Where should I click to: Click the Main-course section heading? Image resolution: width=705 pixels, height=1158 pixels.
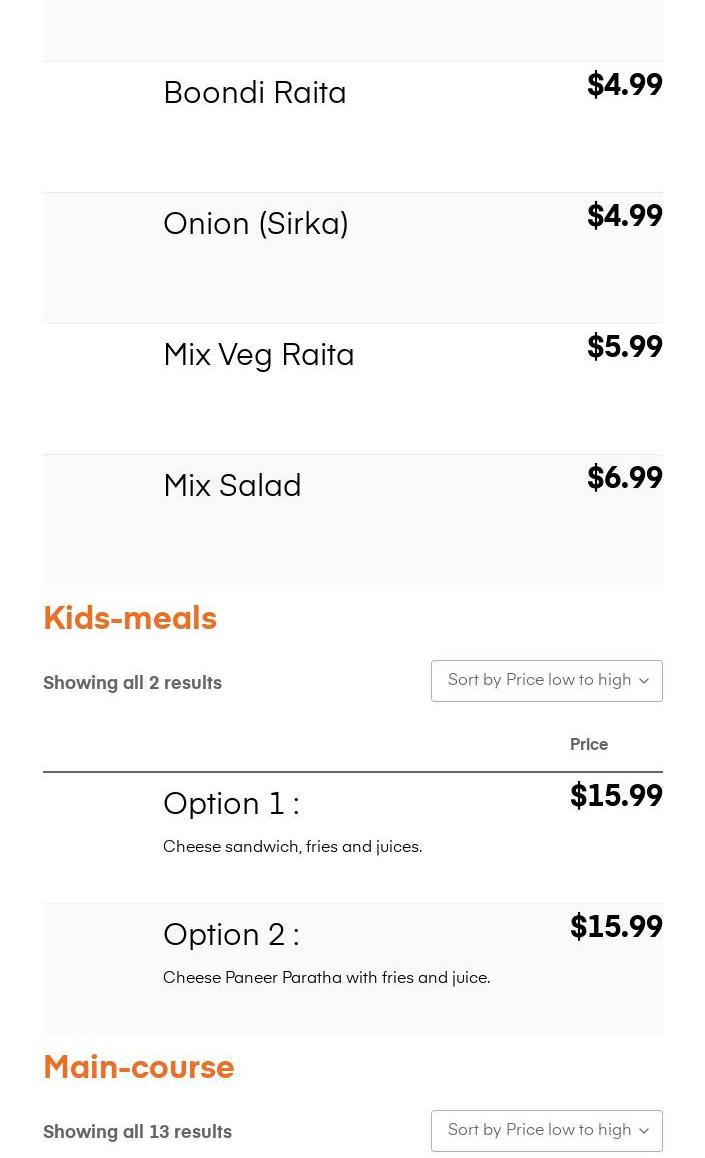[138, 1067]
